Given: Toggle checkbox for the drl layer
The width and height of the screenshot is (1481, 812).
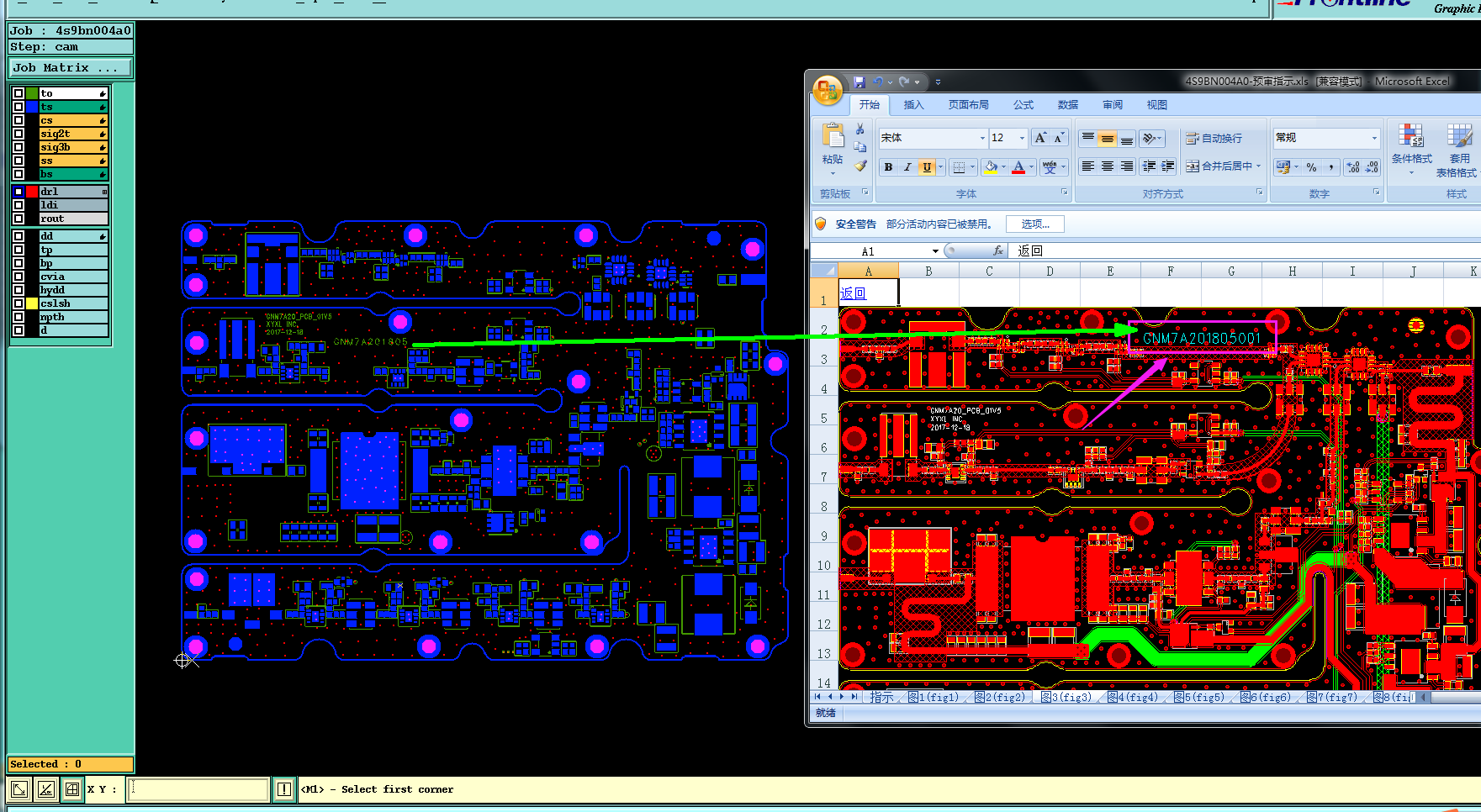Looking at the screenshot, I should click(x=19, y=192).
